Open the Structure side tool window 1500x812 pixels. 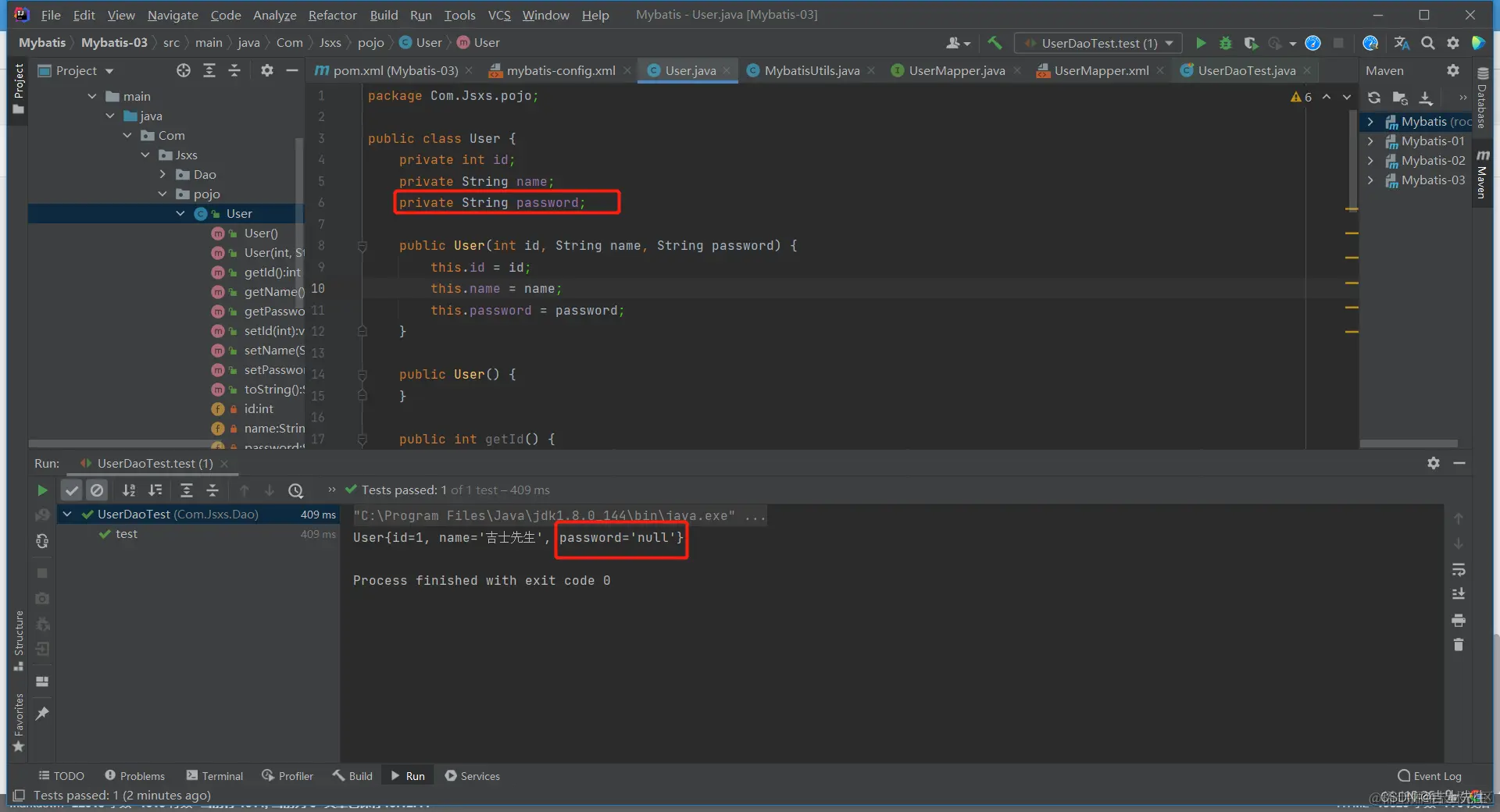point(19,640)
